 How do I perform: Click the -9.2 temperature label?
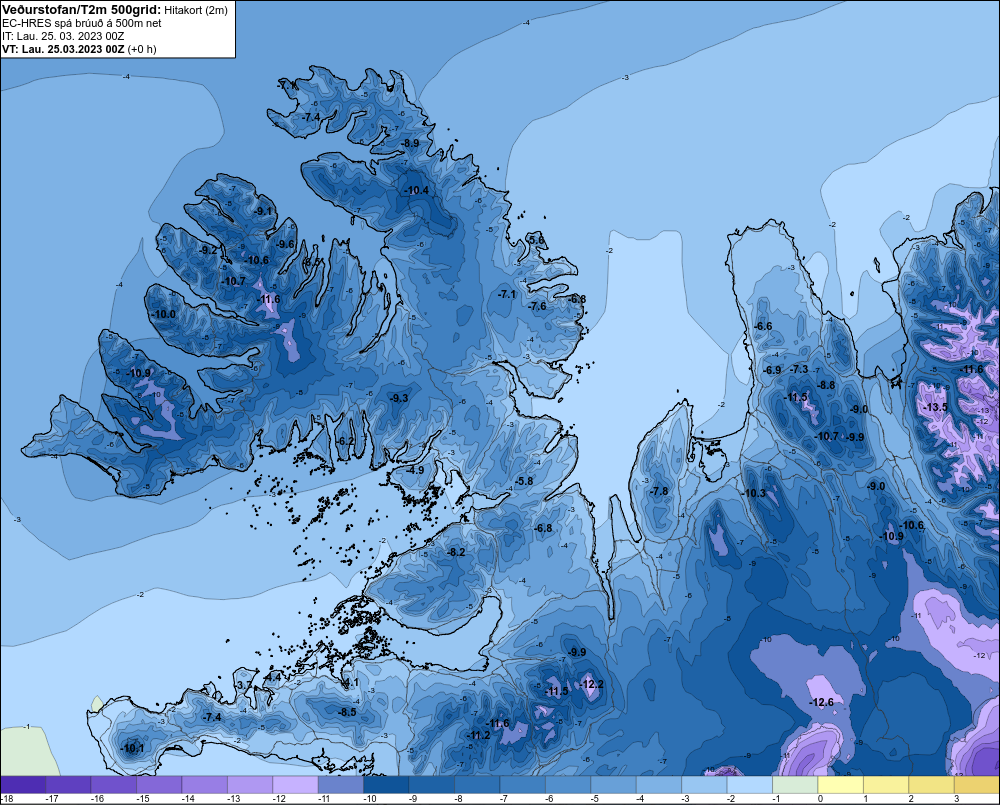(209, 250)
